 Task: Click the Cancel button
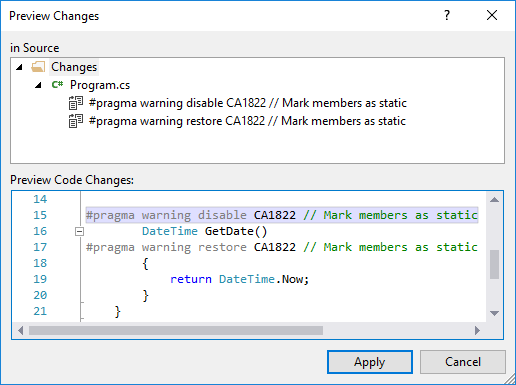coord(463,362)
